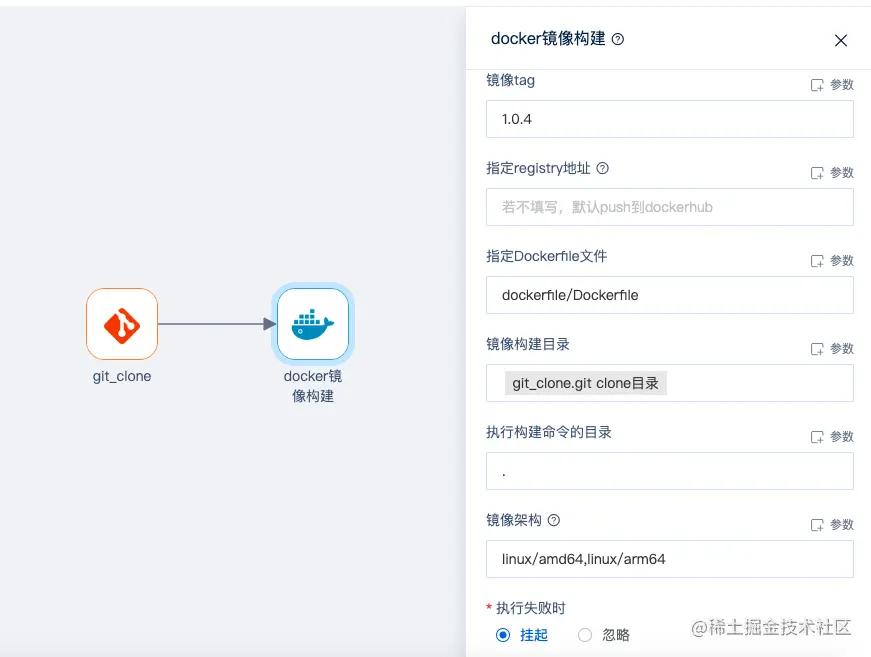Click the git_clone node label
This screenshot has width=871, height=657.
pos(122,377)
